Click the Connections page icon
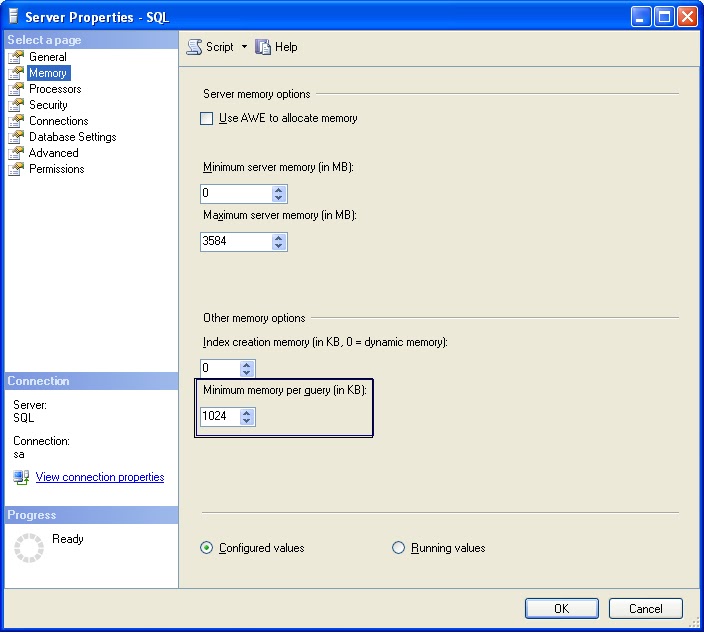Screen dimensions: 704x633 tap(16, 121)
